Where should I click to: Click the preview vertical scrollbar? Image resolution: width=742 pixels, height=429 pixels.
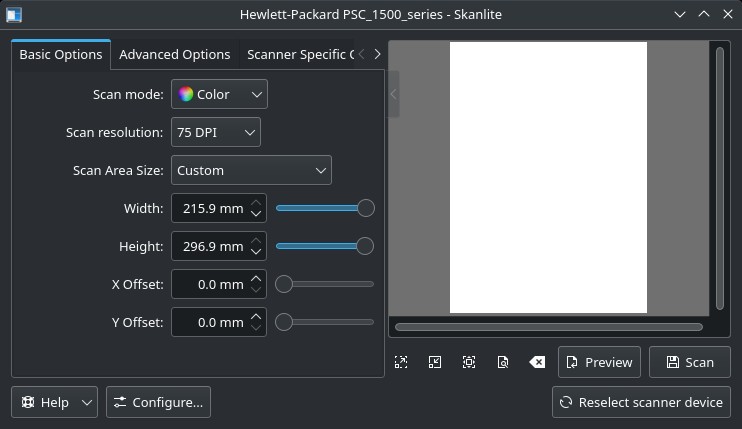point(720,178)
